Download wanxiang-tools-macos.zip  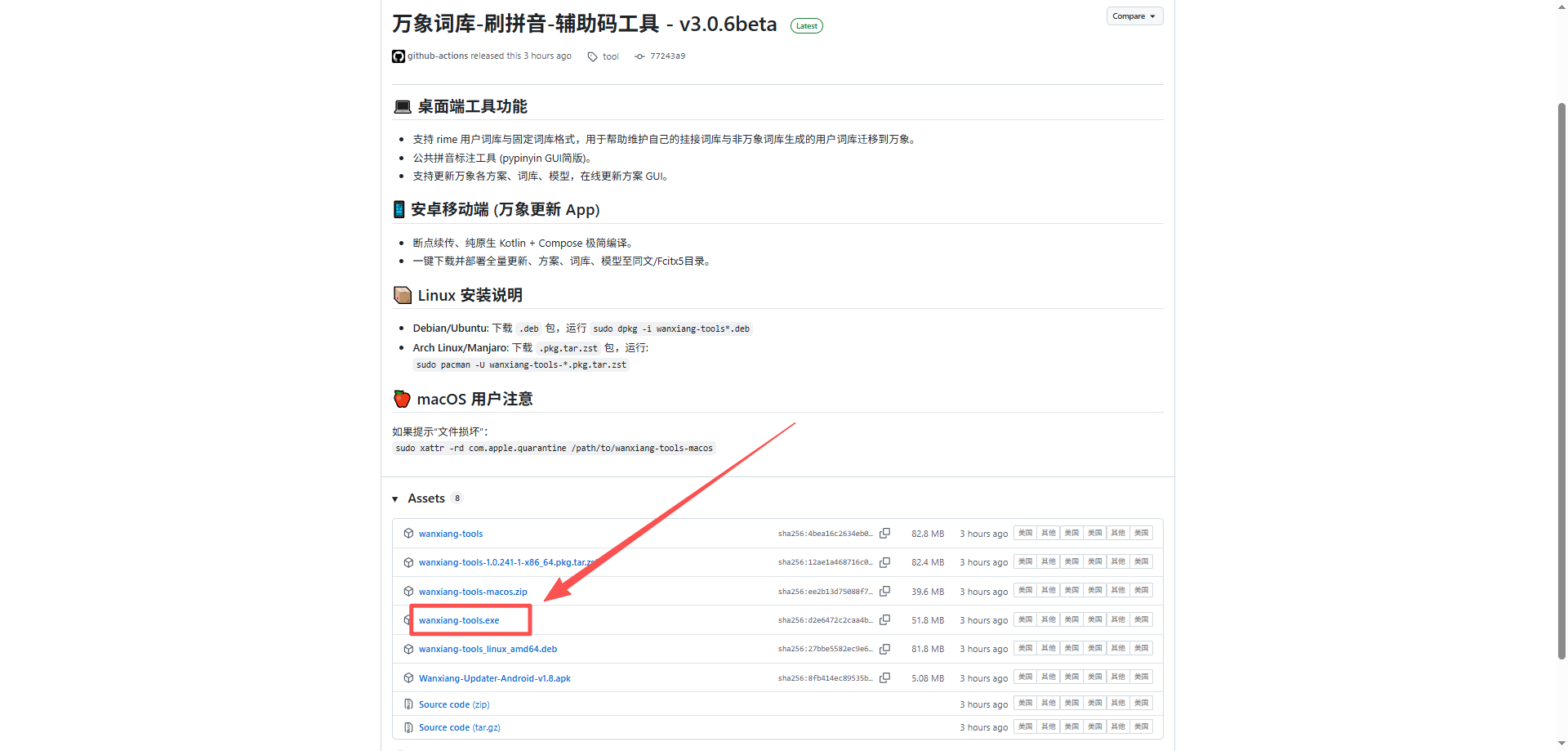473,592
